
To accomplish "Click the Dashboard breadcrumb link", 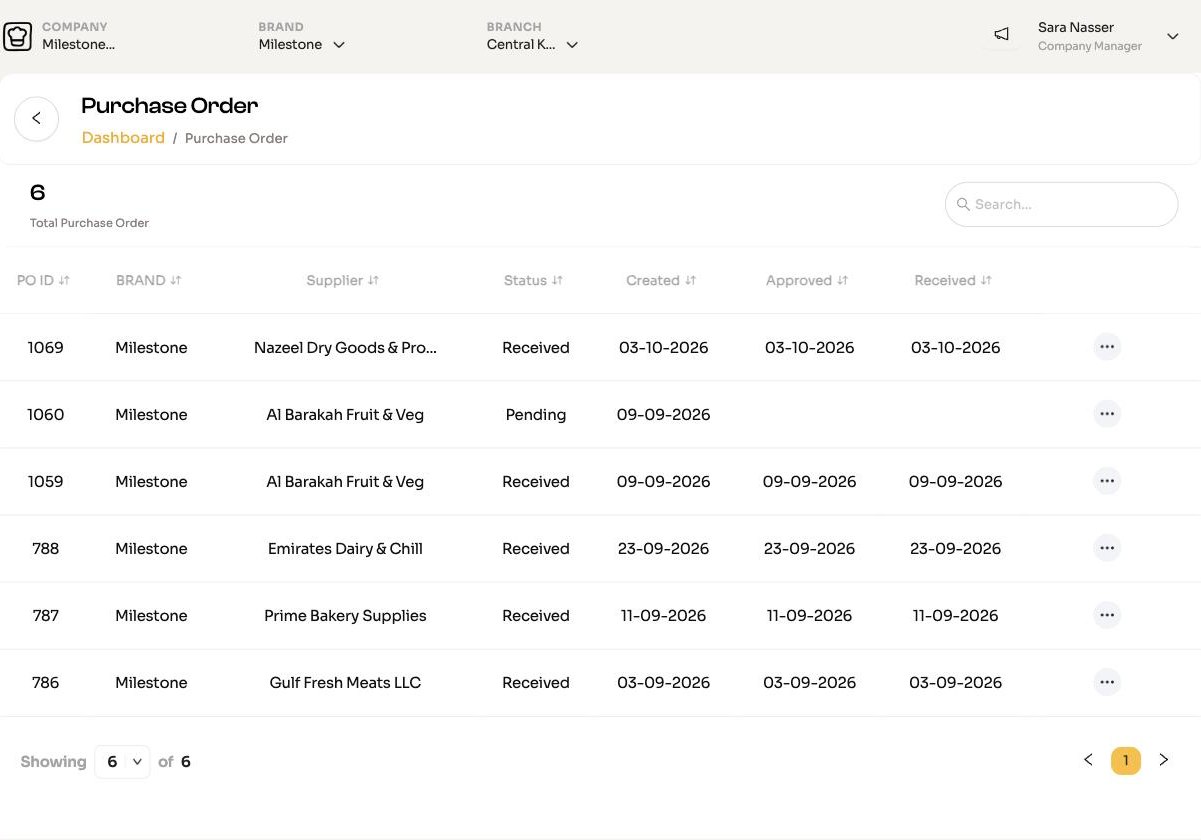I will point(123,138).
